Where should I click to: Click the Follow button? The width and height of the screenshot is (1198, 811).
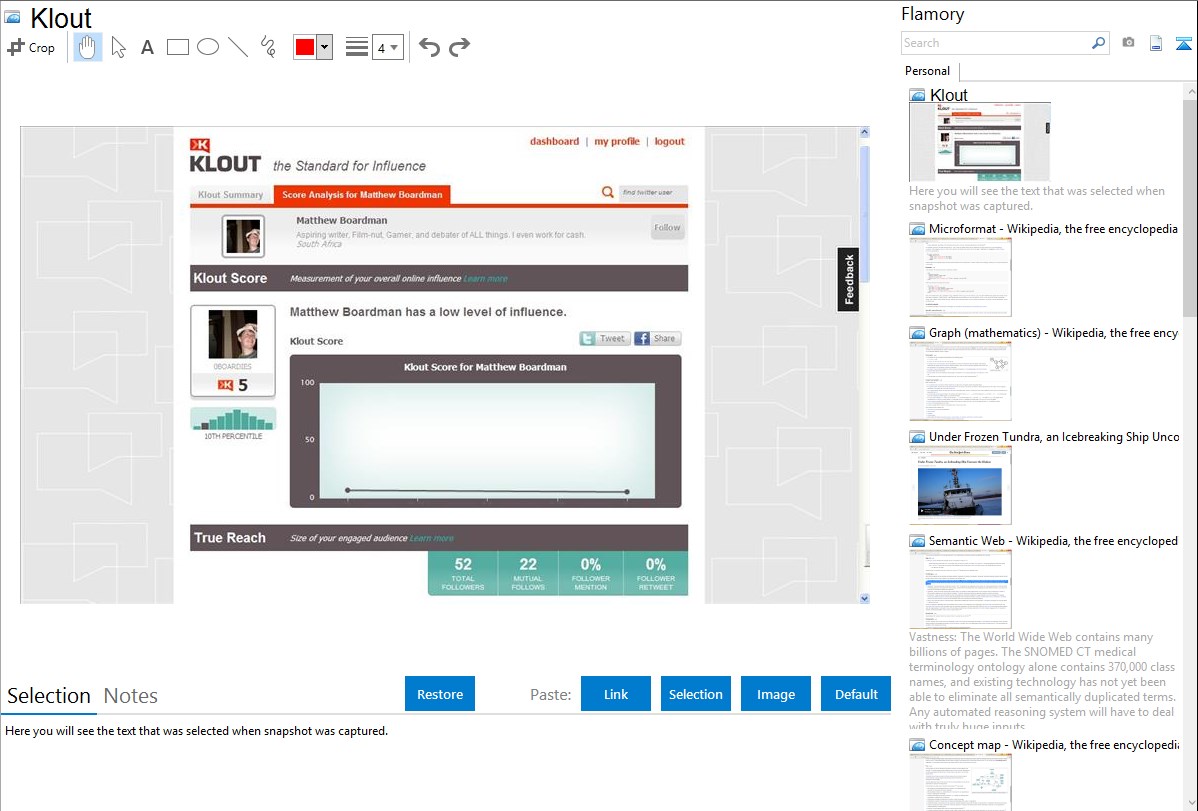(x=667, y=228)
